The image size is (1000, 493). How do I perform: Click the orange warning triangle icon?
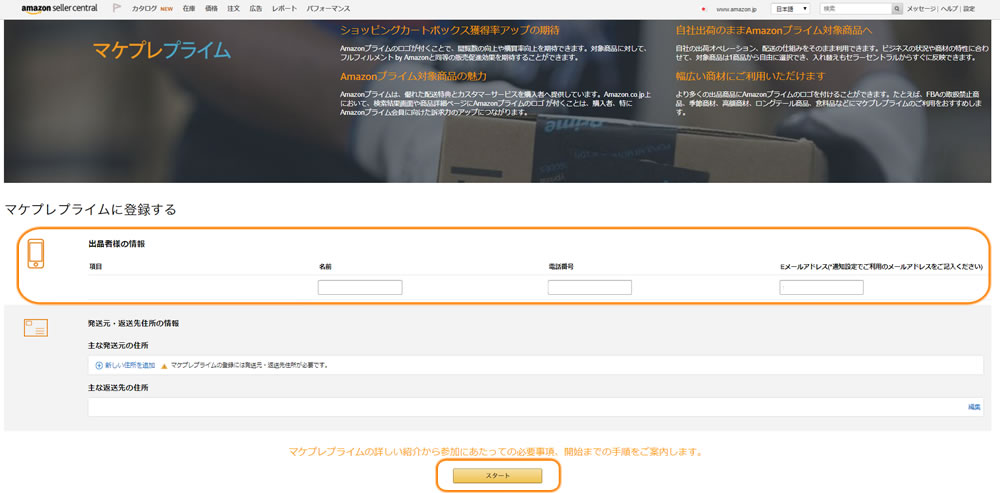coord(164,366)
